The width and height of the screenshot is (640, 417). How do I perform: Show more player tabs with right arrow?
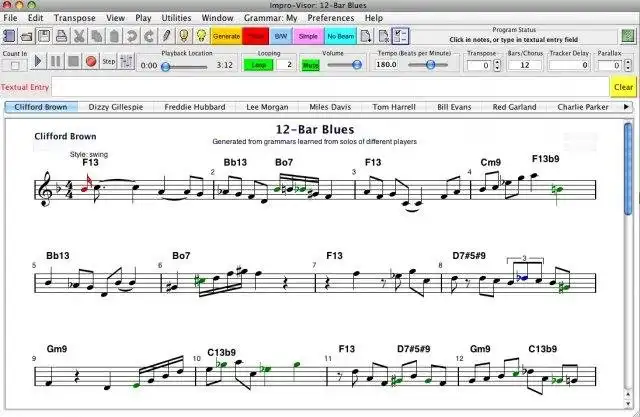tap(626, 107)
